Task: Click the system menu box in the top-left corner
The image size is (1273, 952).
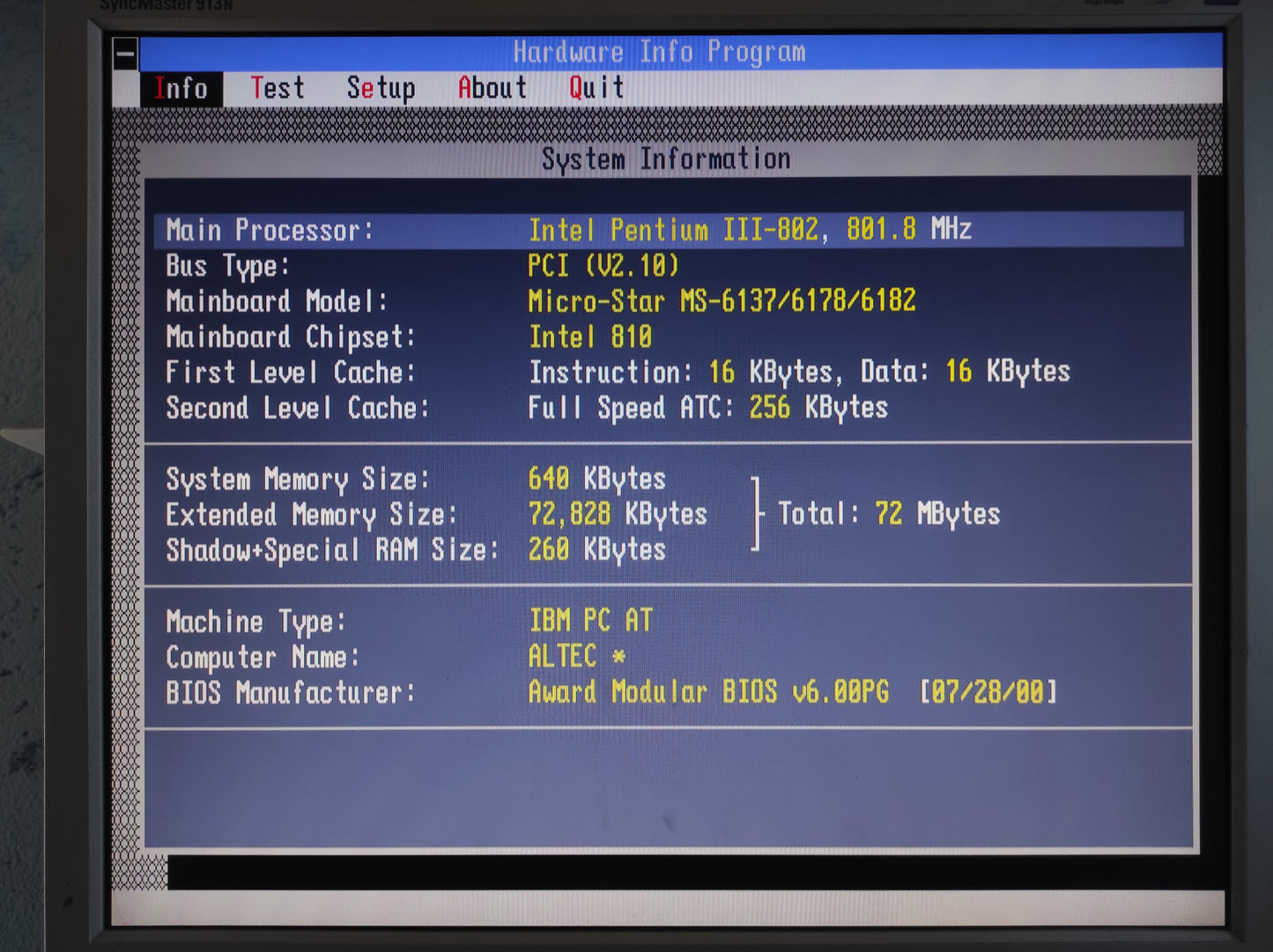Action: pos(125,55)
